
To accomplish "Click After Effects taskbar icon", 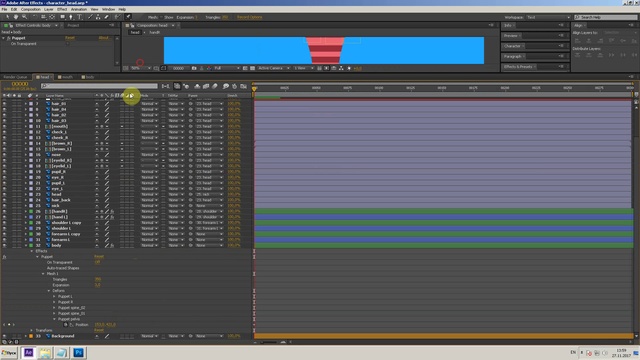I will coord(28,353).
